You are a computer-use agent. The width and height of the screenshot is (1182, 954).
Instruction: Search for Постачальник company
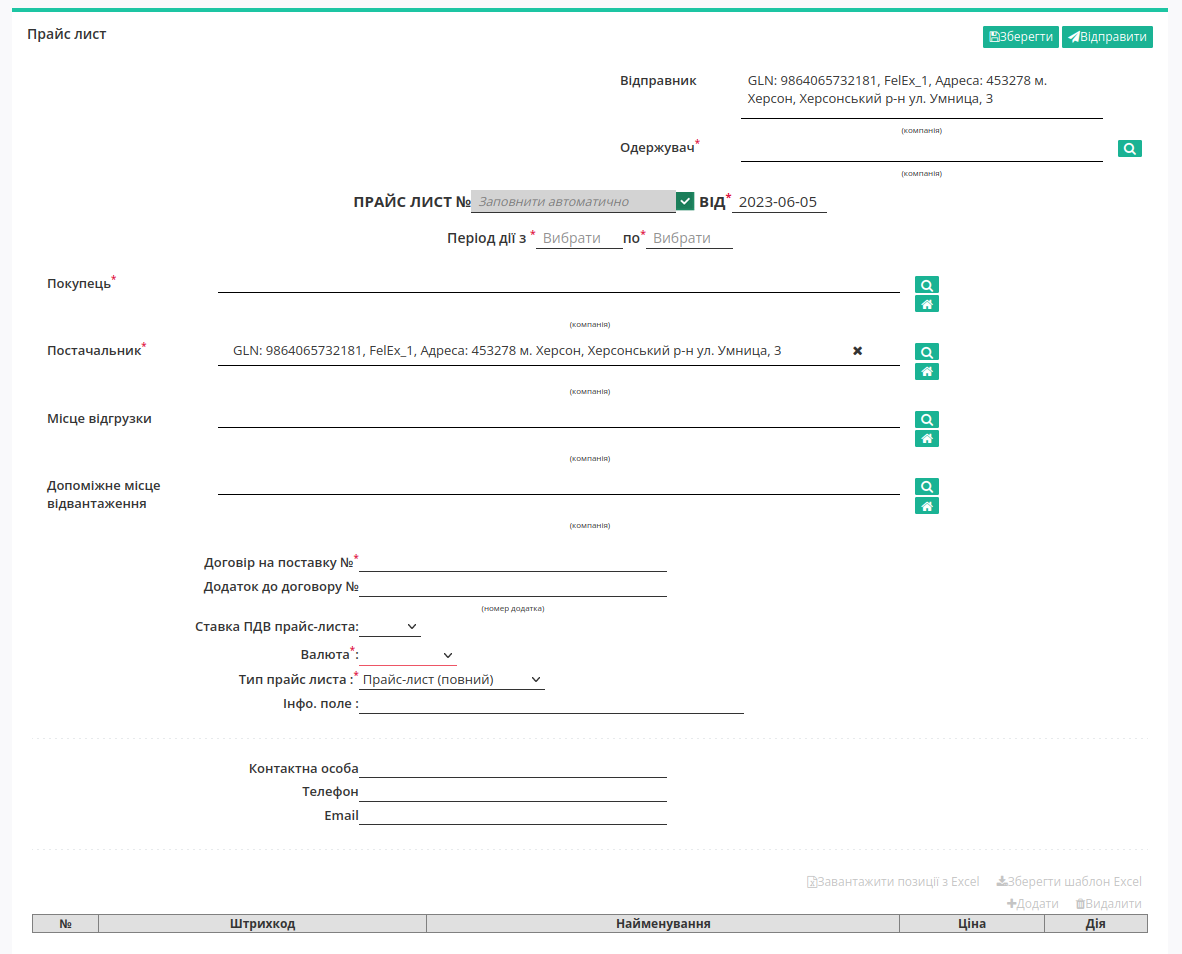tap(926, 352)
